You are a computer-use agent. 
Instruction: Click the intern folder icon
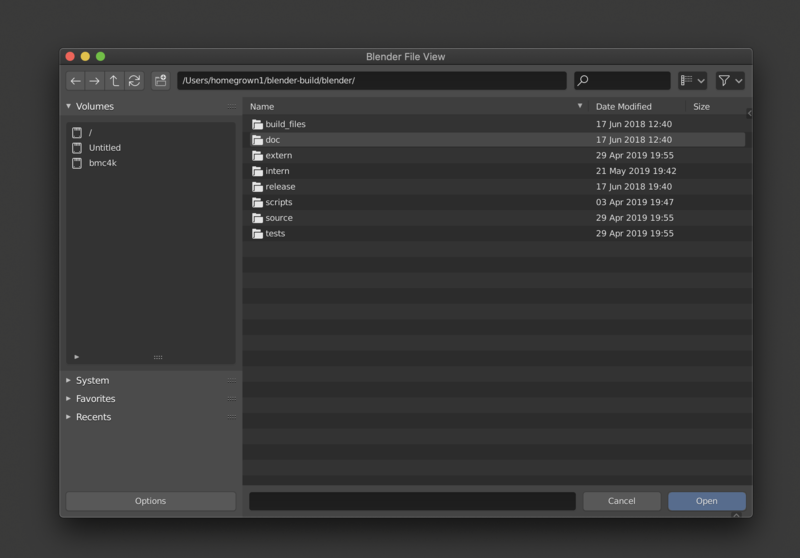[x=257, y=171]
